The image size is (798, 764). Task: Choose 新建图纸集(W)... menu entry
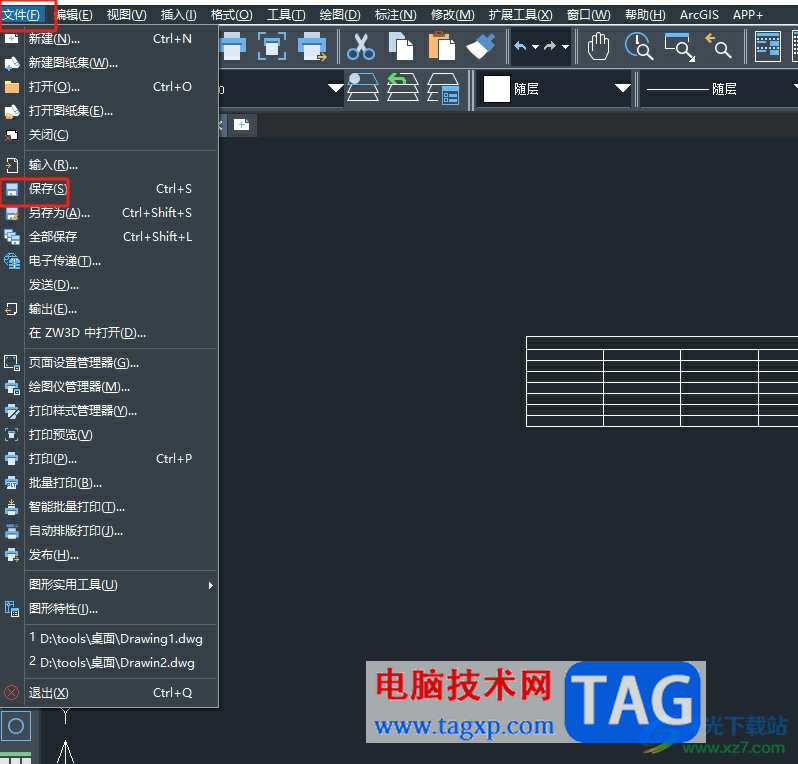110,63
